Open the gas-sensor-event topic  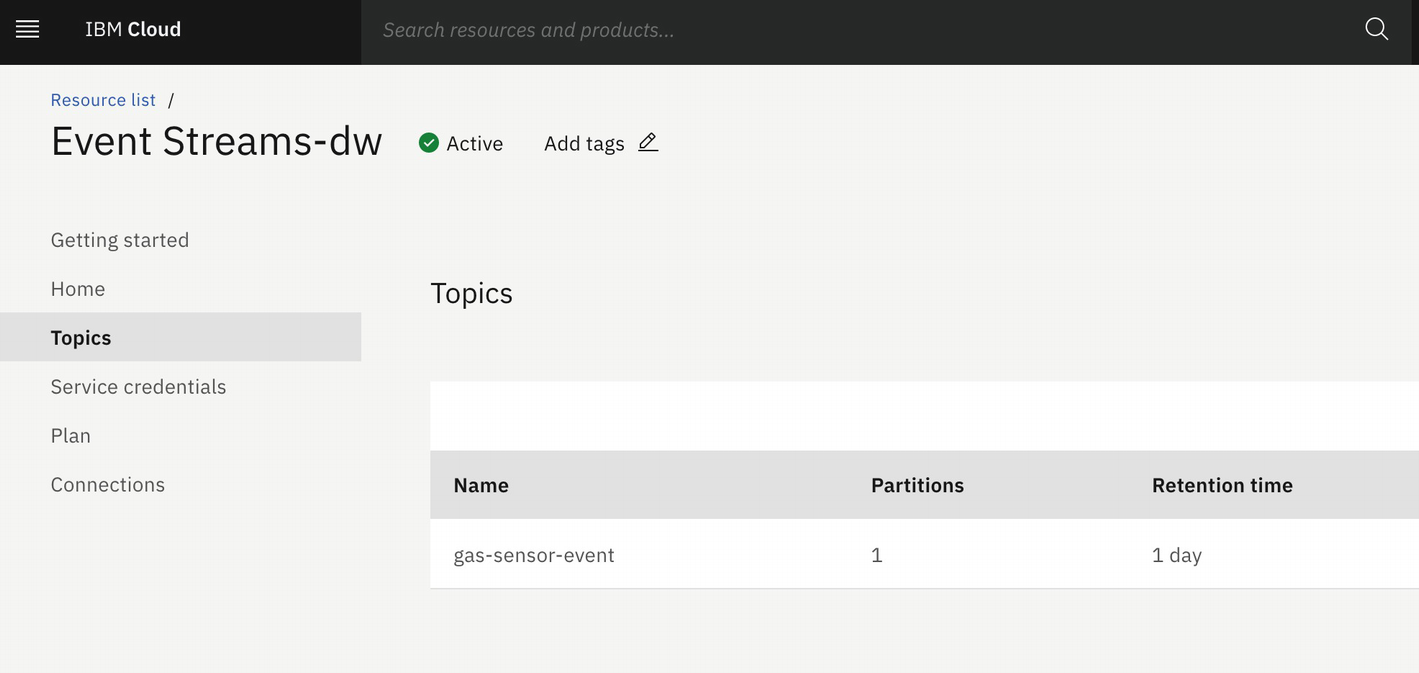coord(534,555)
